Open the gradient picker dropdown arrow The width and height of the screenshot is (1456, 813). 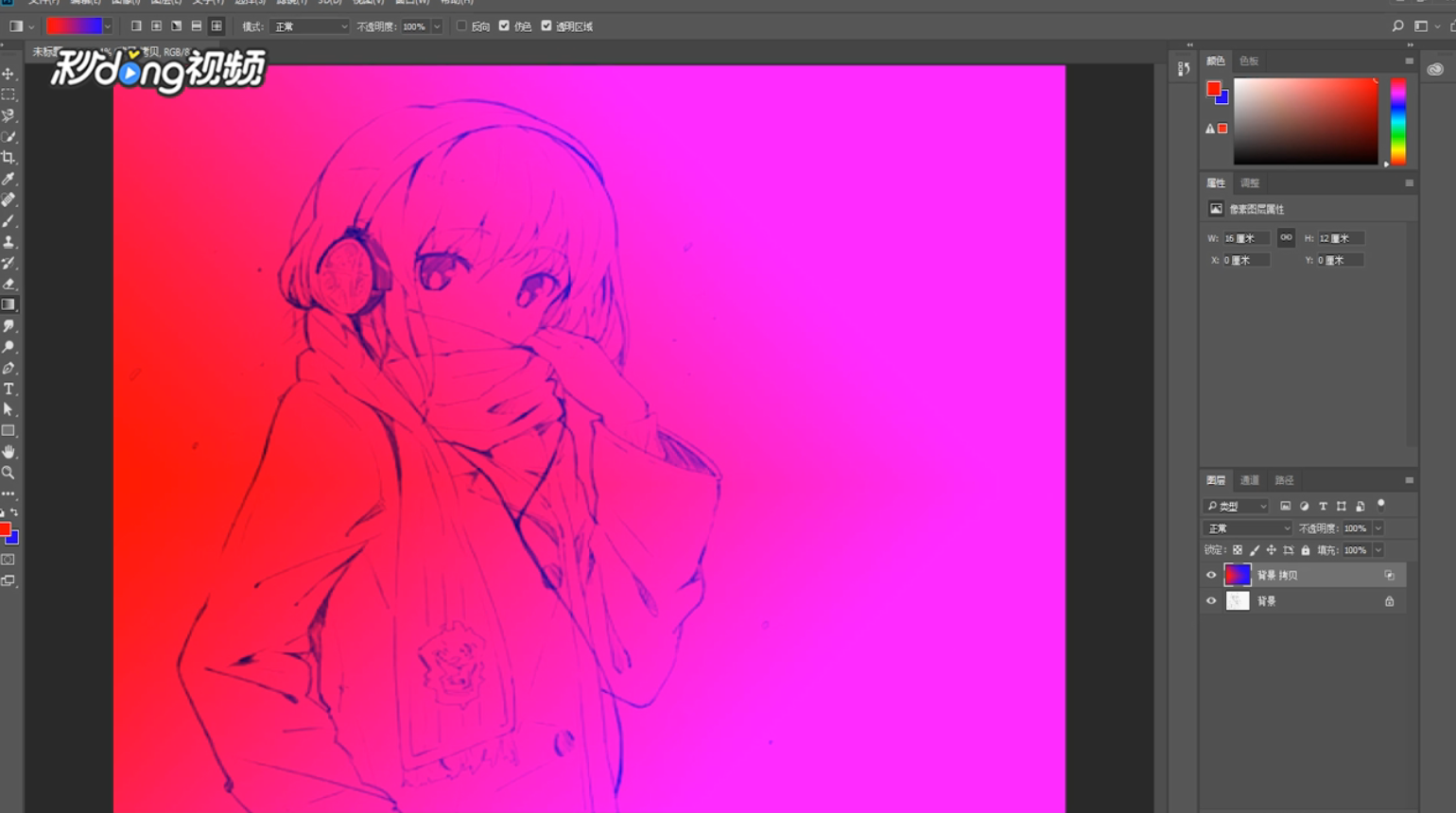coord(107,26)
